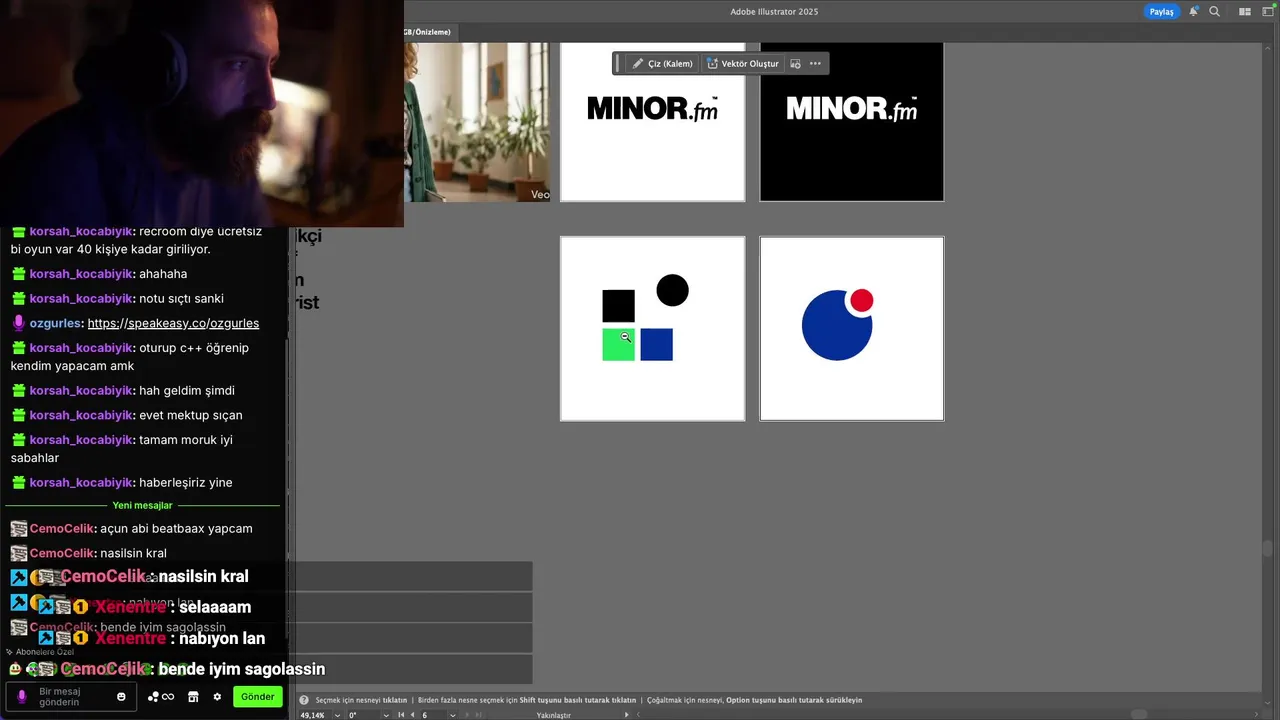Select the black MINOR.fm logo artboard

coord(851,121)
